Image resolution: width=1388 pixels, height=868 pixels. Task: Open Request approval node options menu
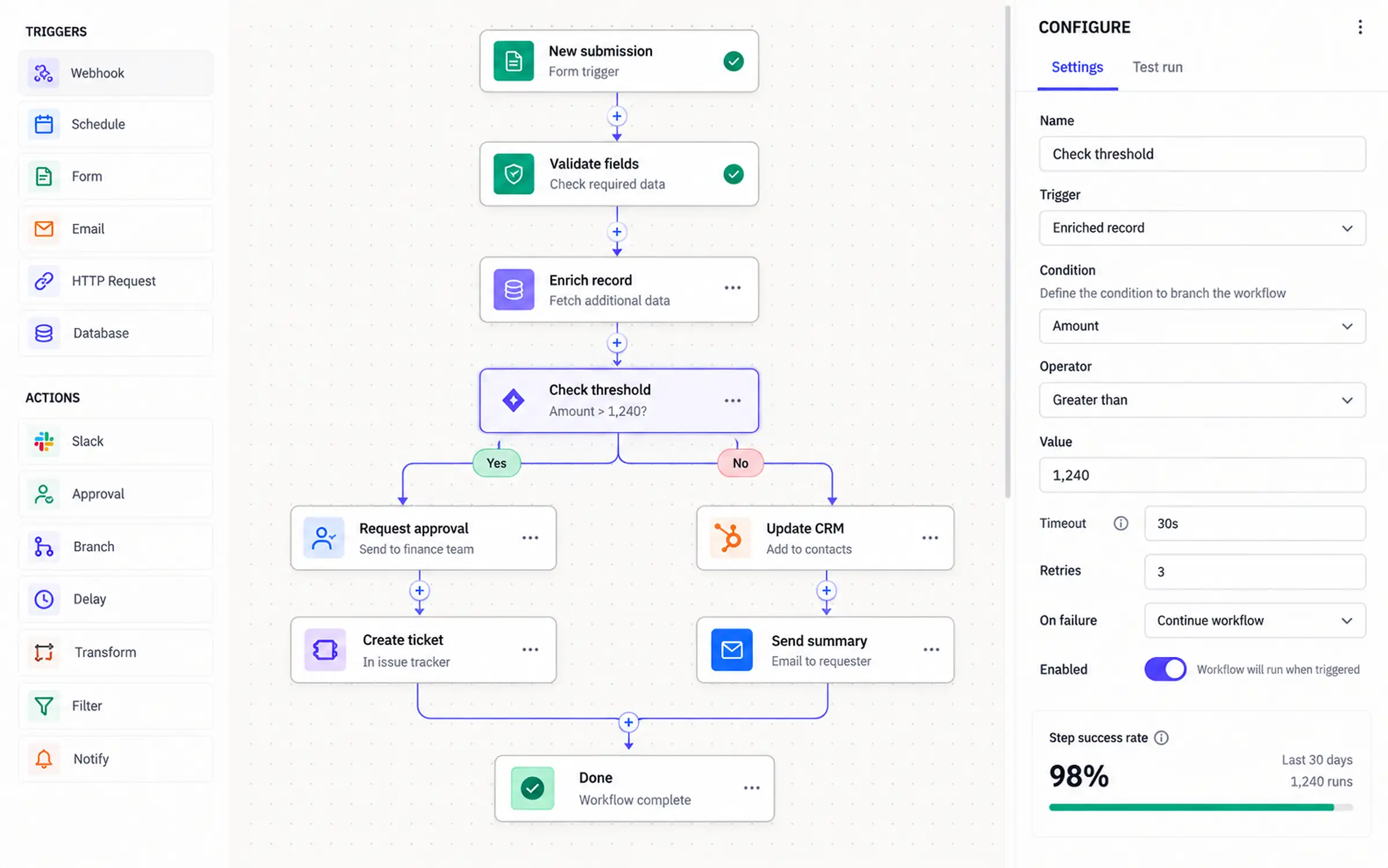[x=530, y=538]
